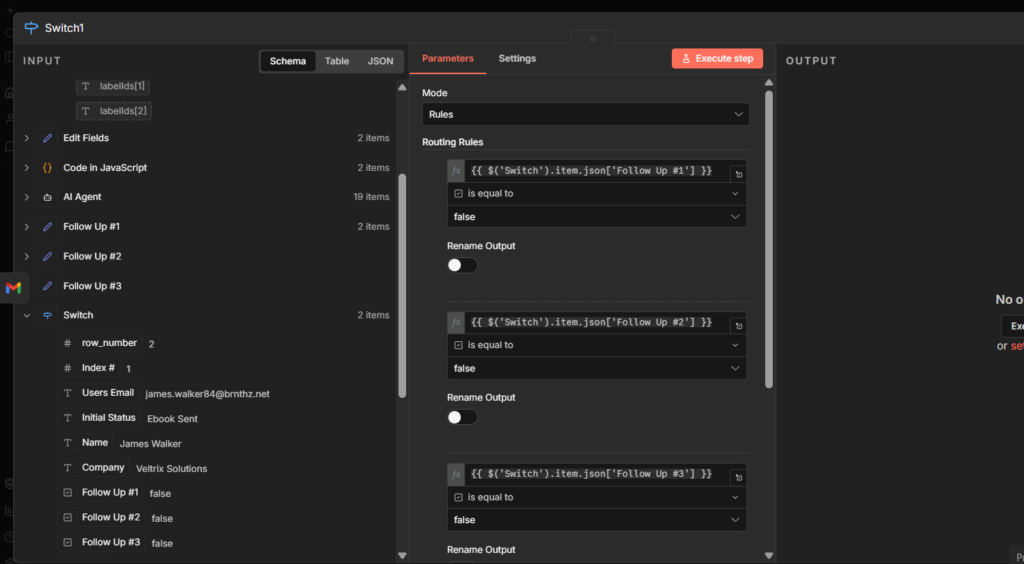This screenshot has width=1024, height=564.
Task: Switch to the Settings tab
Action: [517, 59]
